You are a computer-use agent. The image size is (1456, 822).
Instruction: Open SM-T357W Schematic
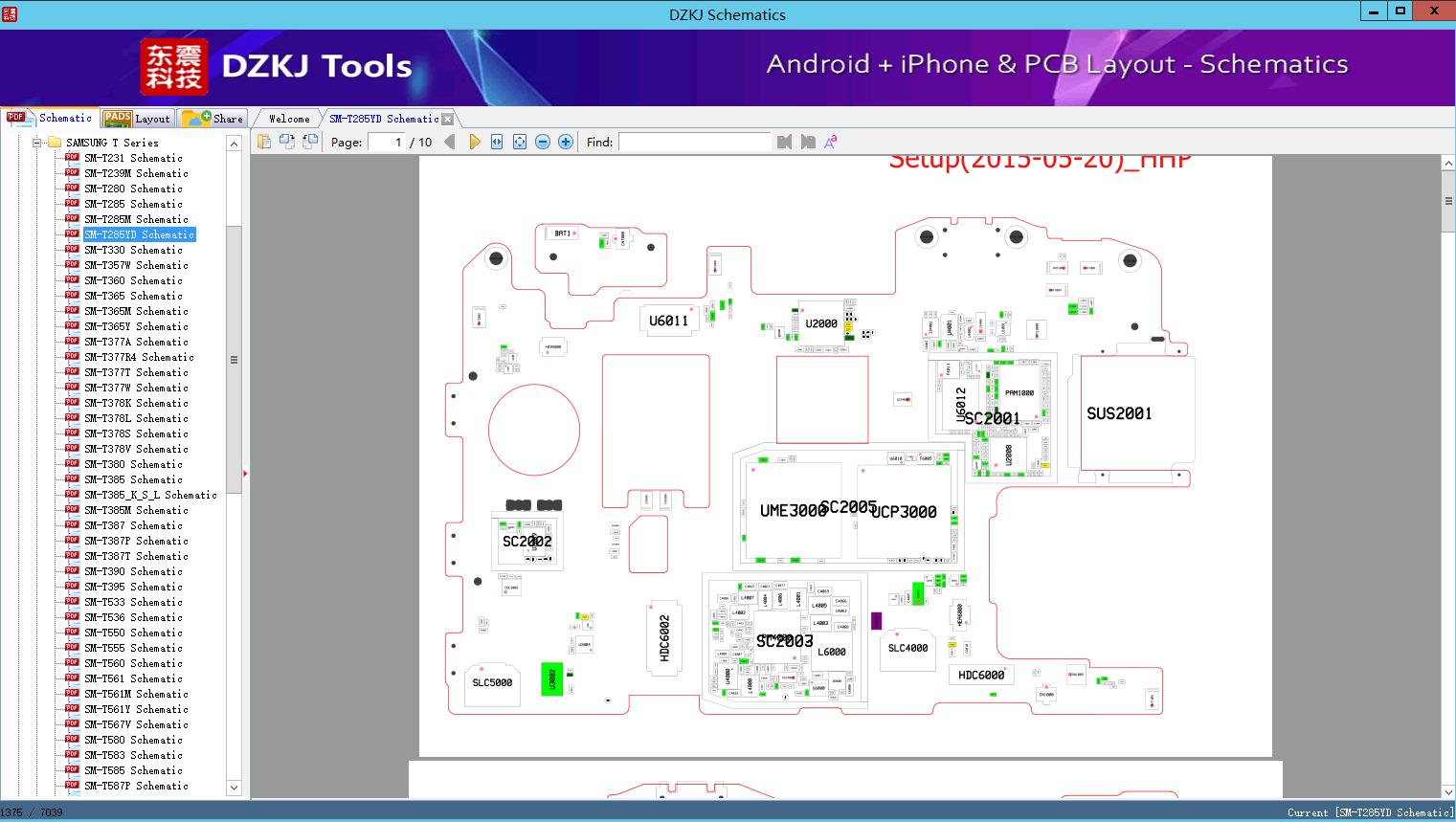(x=136, y=265)
